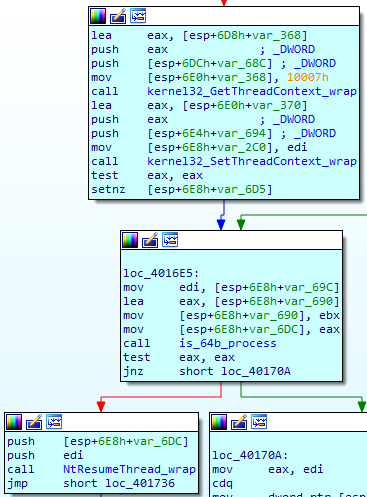Screen dimensions: 367x497
Task: Click the setnz mnemonic
Action: point(108,189)
